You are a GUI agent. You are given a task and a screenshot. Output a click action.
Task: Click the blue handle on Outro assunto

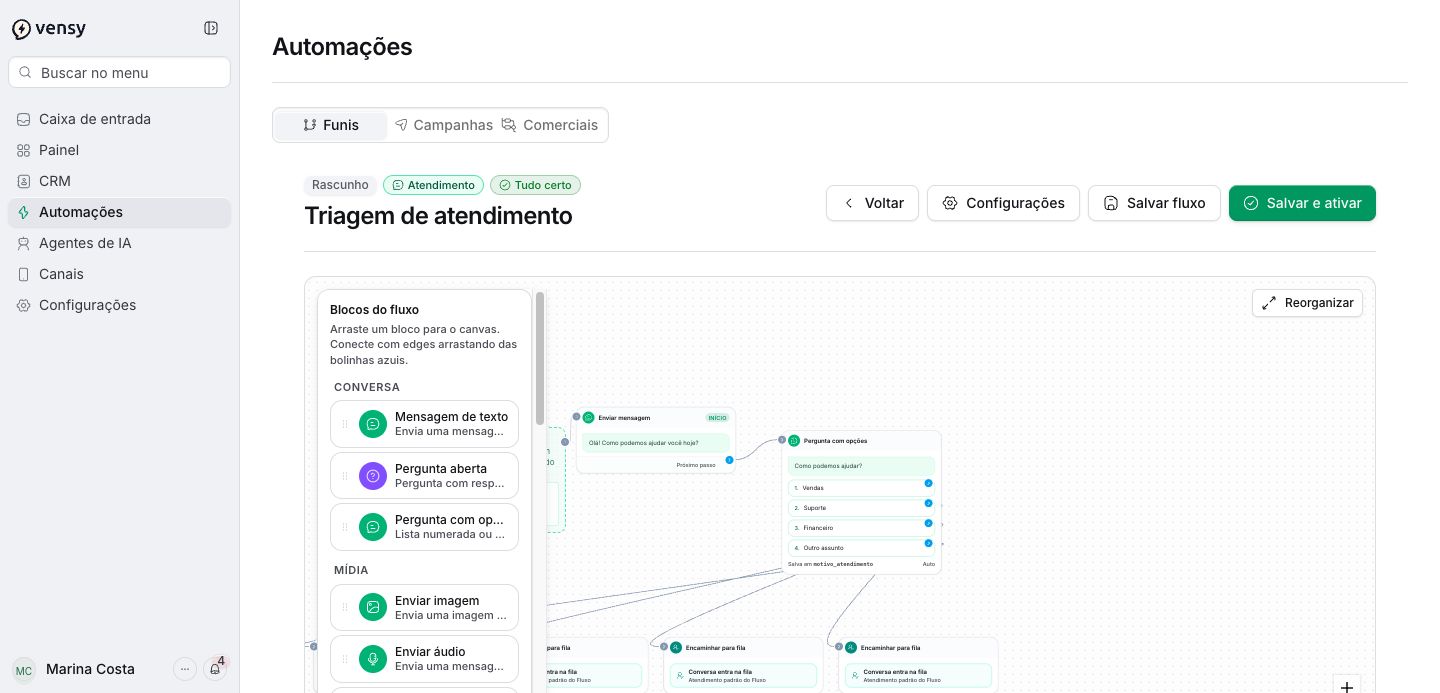click(928, 543)
